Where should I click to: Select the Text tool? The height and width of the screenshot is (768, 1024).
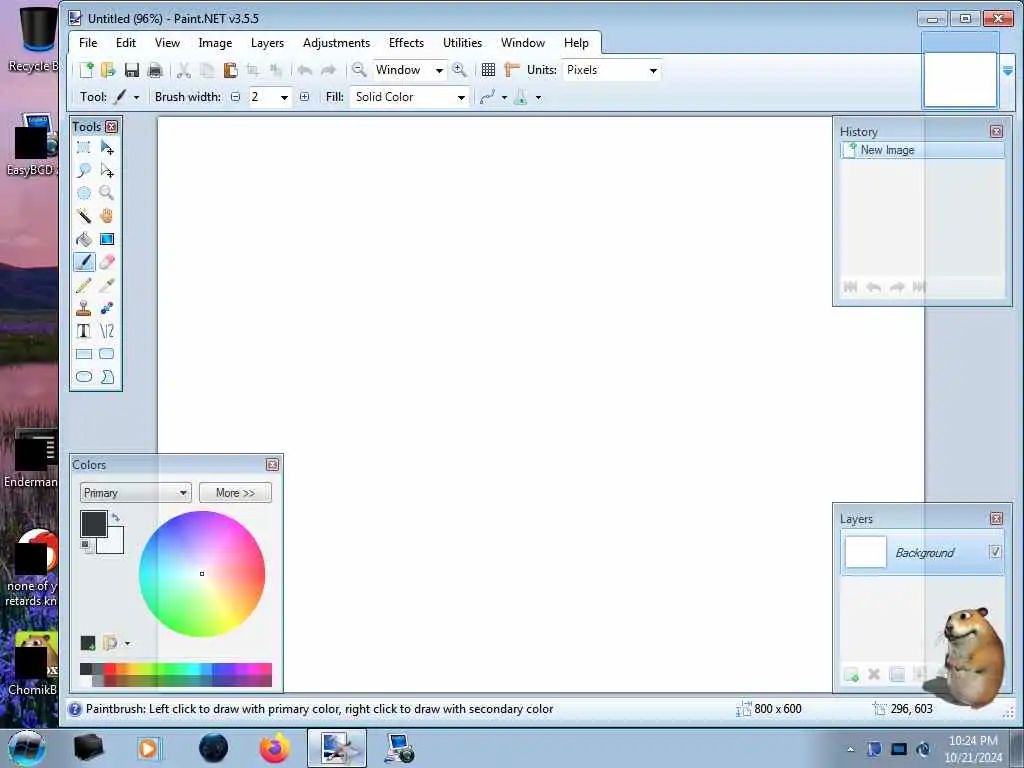[84, 331]
